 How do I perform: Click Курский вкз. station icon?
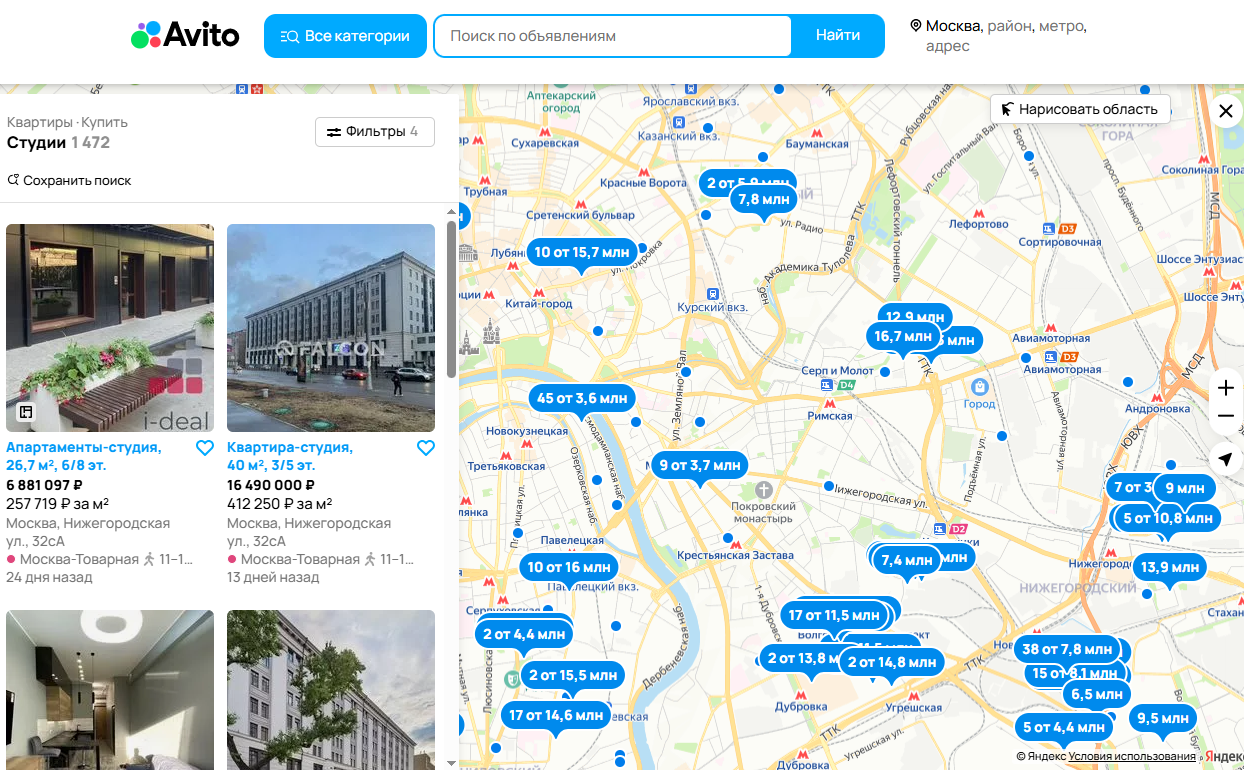click(712, 294)
